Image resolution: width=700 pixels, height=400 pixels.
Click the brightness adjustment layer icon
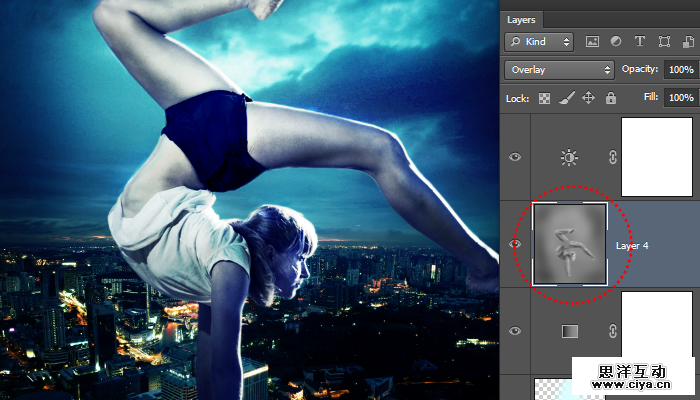pos(569,157)
